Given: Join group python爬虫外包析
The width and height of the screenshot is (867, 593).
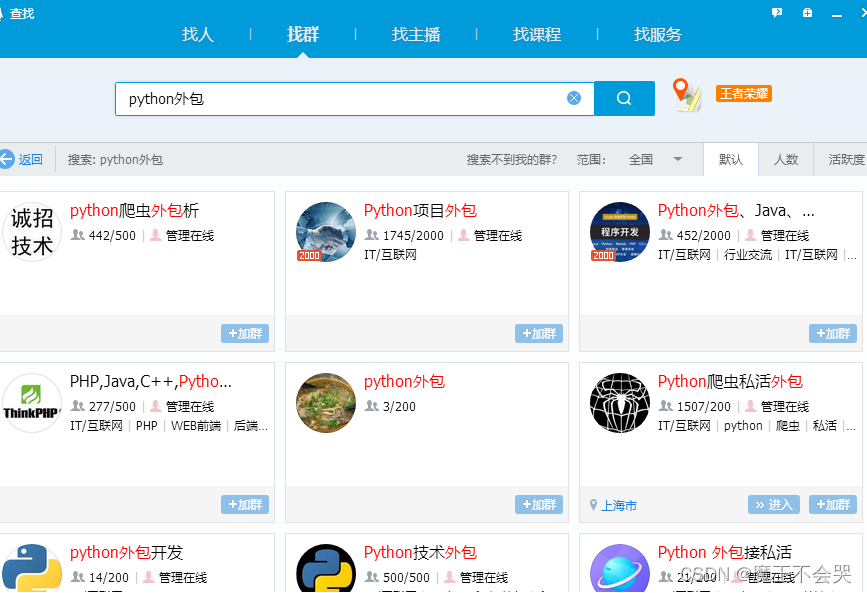Looking at the screenshot, I should 245,334.
